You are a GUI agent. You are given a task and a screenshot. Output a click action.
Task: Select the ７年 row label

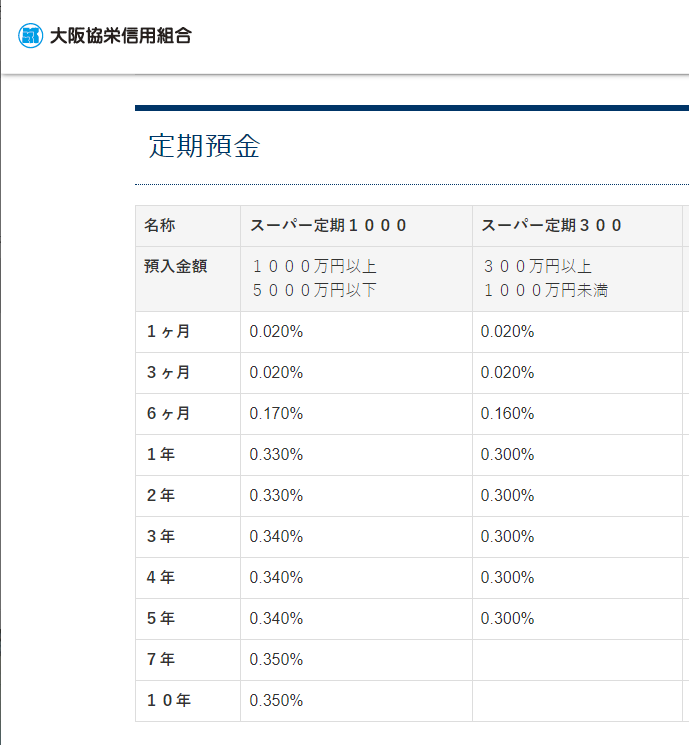(x=161, y=659)
